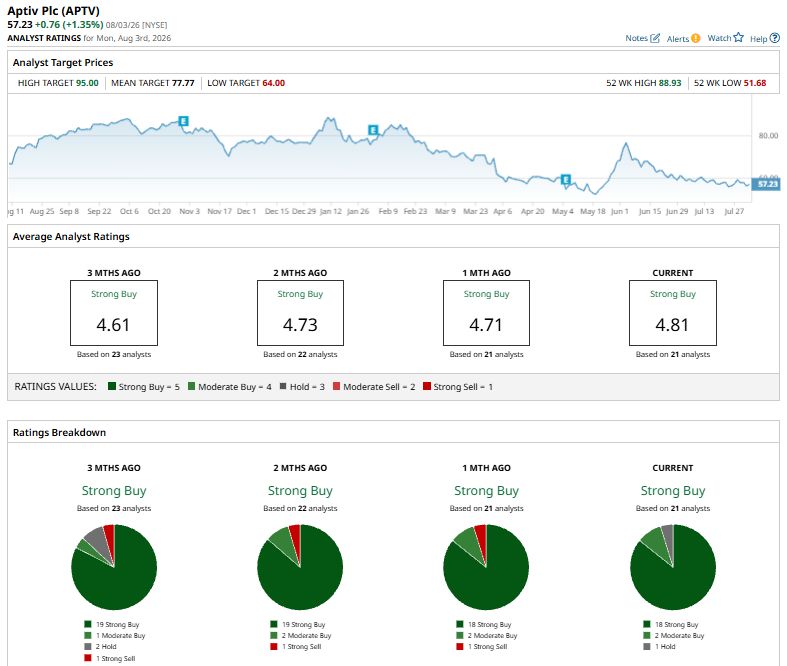Click '18 Strong Buy' in CURRENT breakdown legend
This screenshot has width=787, height=666.
click(x=676, y=624)
